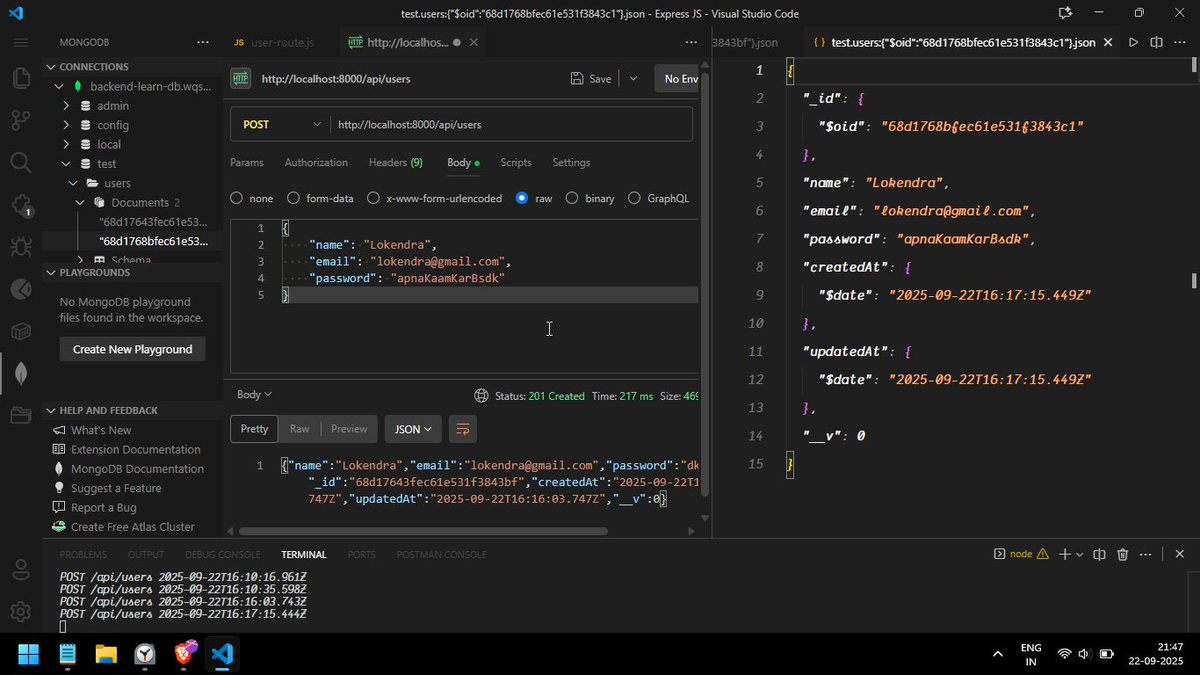This screenshot has height=675, width=1200.
Task: Open the Extensions view with badge
Action: (x=21, y=205)
